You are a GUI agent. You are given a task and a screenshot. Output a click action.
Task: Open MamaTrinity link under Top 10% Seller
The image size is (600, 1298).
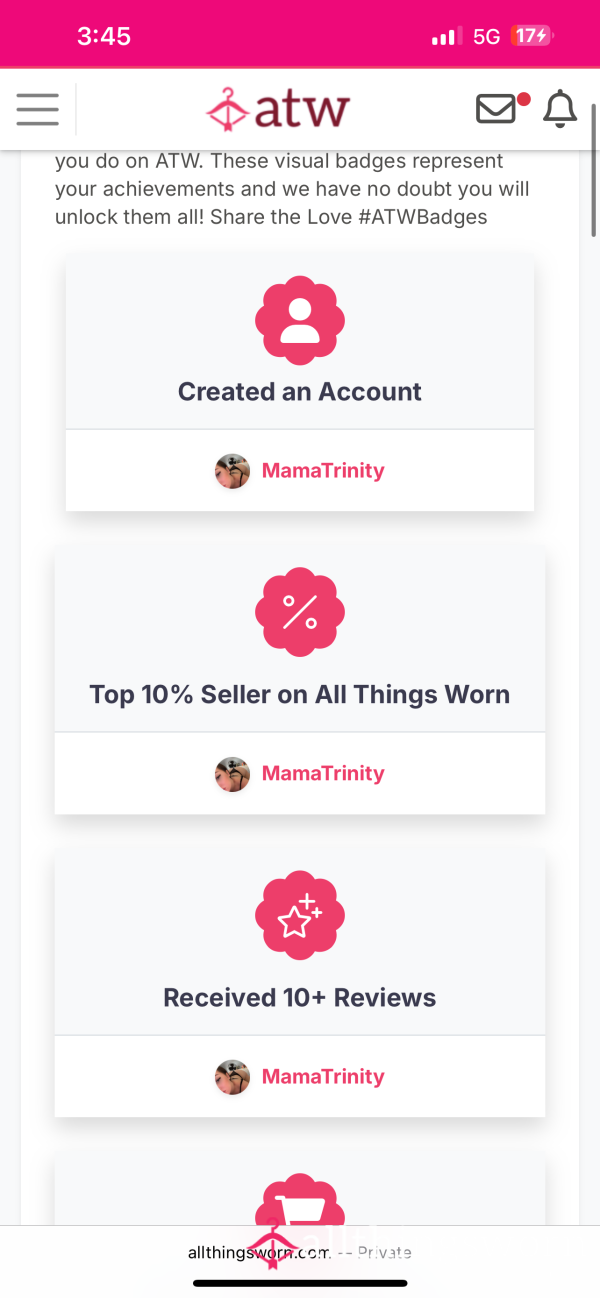coord(323,773)
